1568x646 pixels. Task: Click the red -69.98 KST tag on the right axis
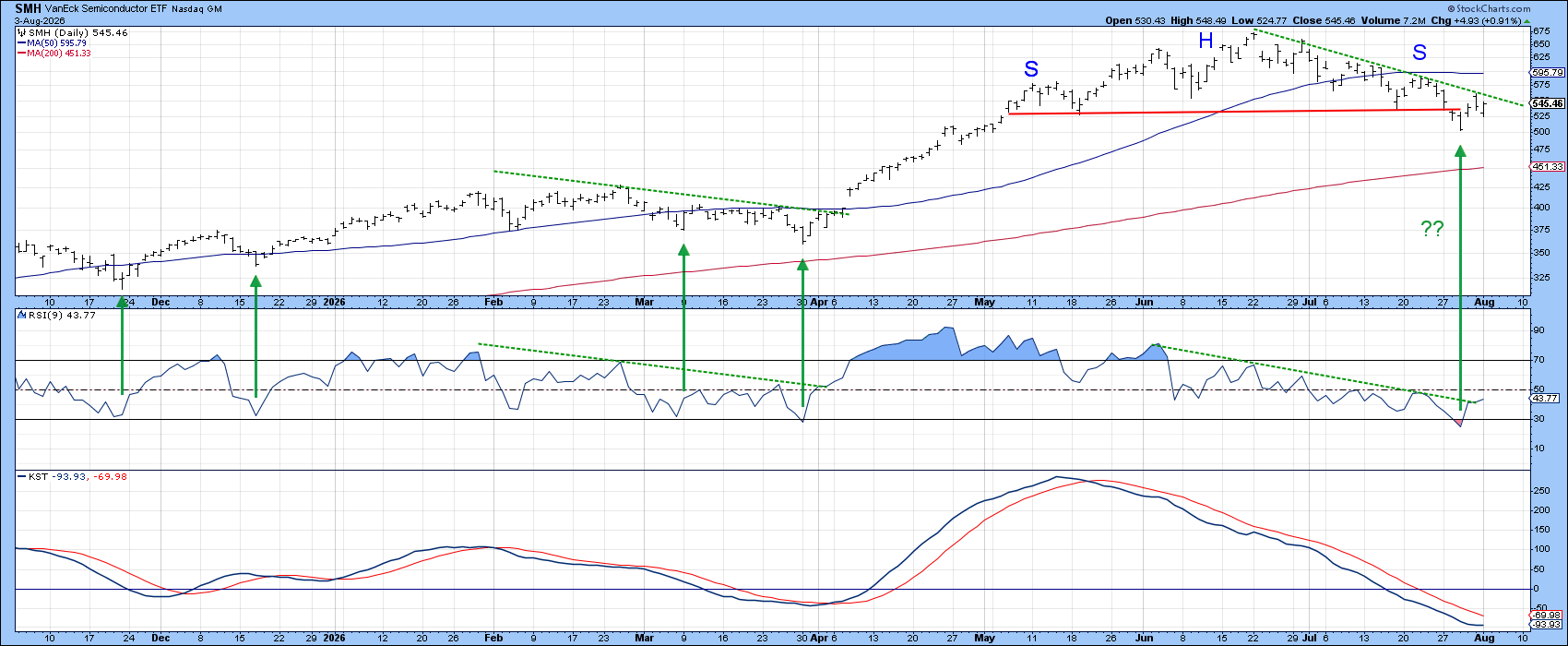(x=1545, y=615)
